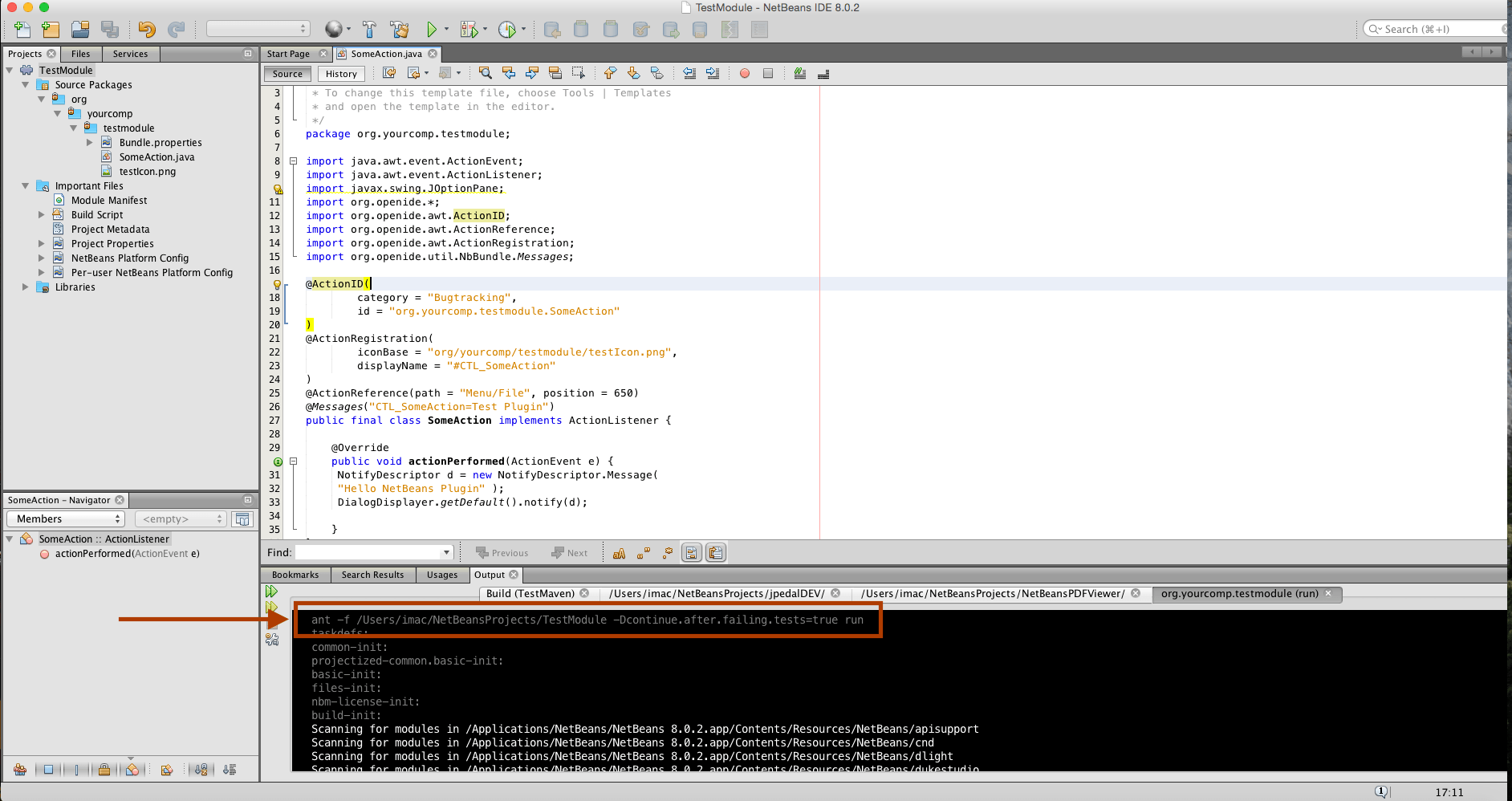The width and height of the screenshot is (1512, 801).
Task: Start macro recording with red circle icon
Action: click(745, 74)
